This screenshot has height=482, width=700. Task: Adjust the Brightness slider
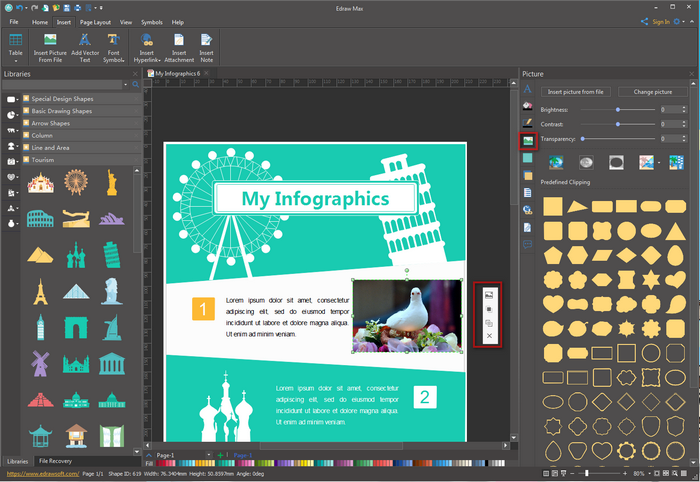(x=619, y=109)
